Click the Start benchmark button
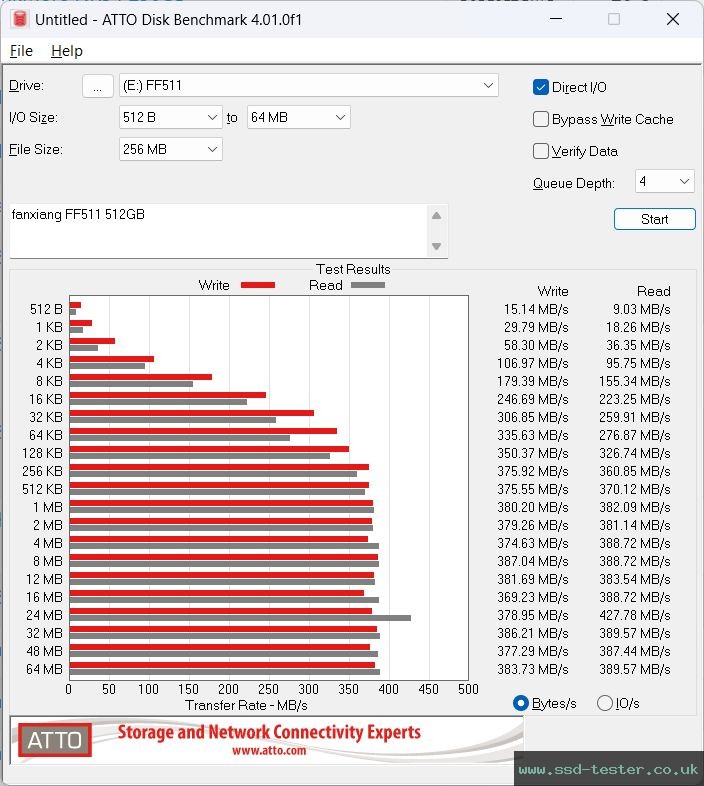 [x=654, y=219]
